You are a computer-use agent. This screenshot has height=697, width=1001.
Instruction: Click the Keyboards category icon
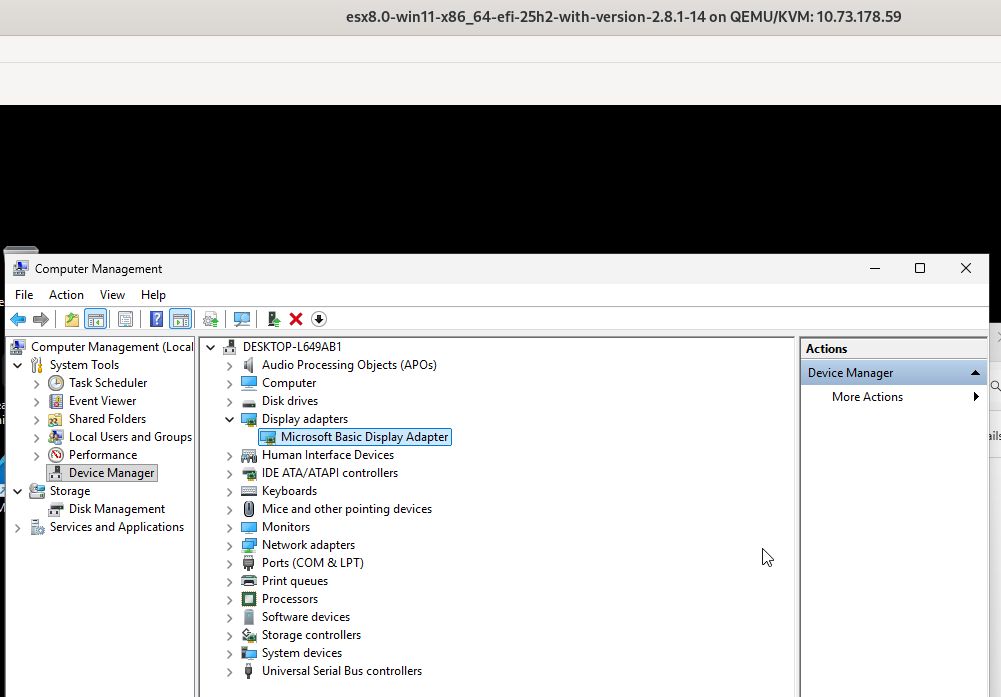249,491
